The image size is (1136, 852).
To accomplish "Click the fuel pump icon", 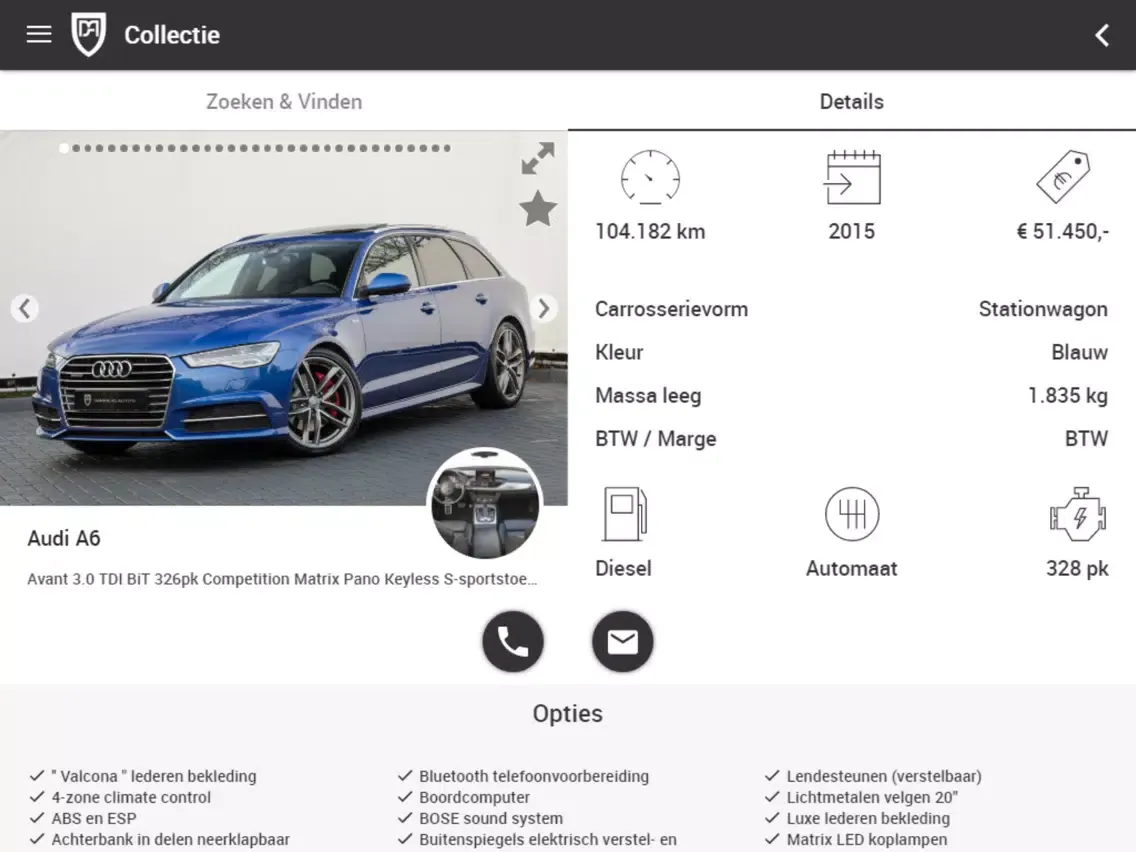I will 624,514.
